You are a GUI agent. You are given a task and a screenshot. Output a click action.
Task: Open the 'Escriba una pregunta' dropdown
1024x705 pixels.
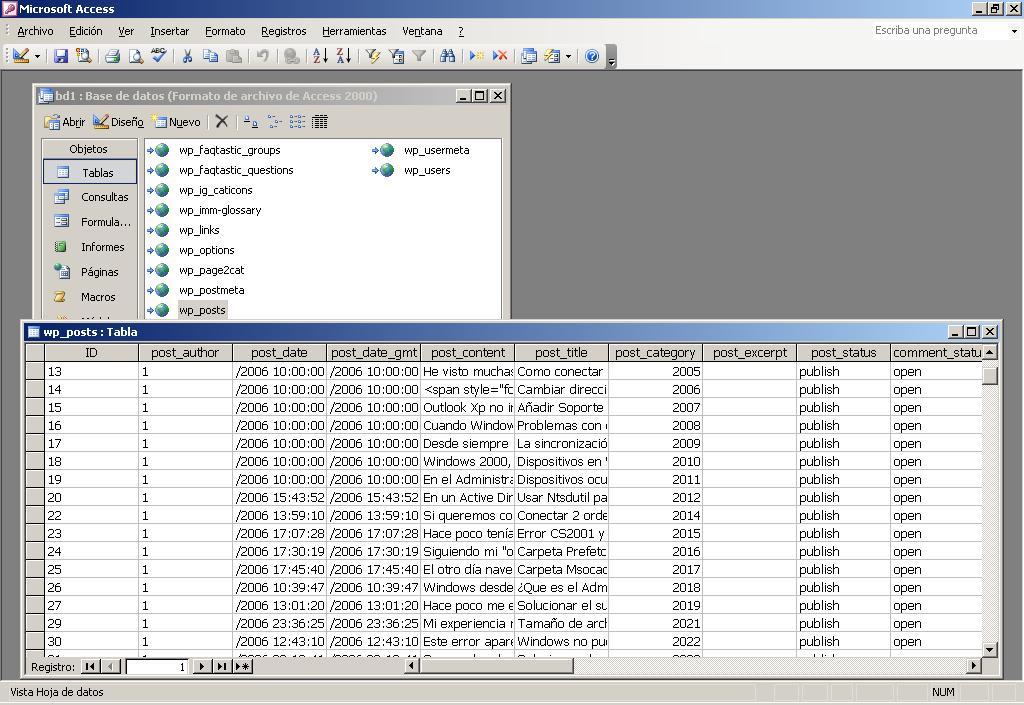pyautogui.click(x=1013, y=31)
